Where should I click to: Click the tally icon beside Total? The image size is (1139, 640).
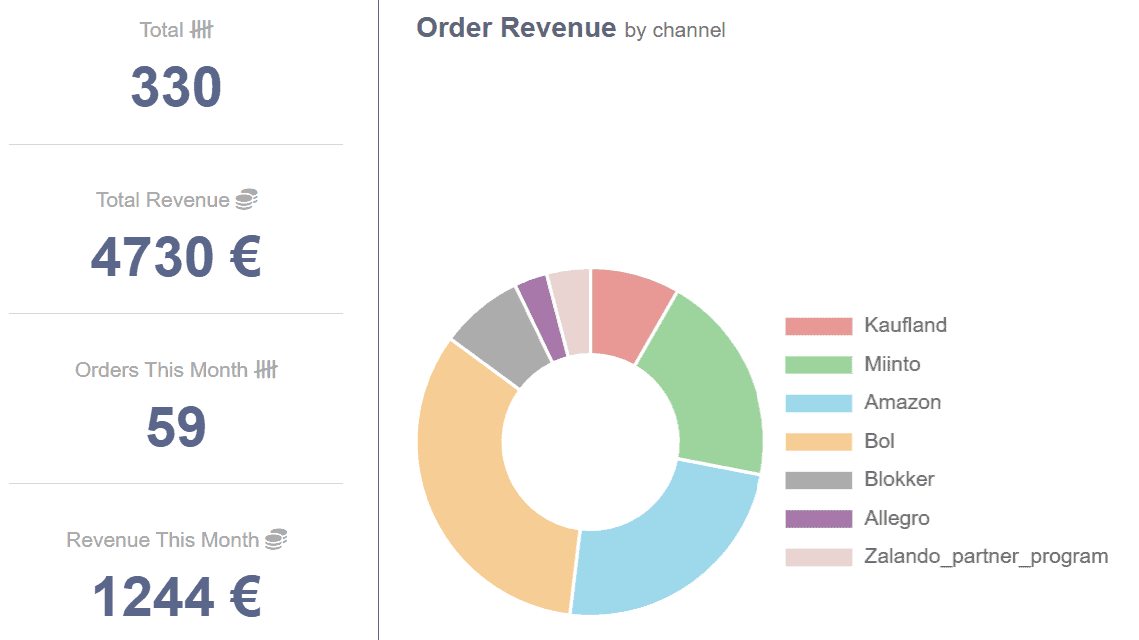(202, 30)
